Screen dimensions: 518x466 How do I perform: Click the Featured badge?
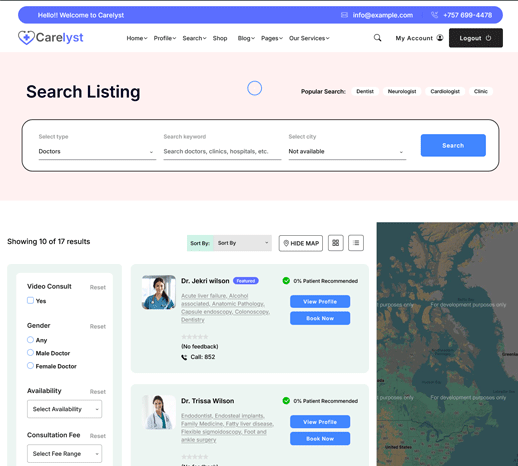point(246,281)
